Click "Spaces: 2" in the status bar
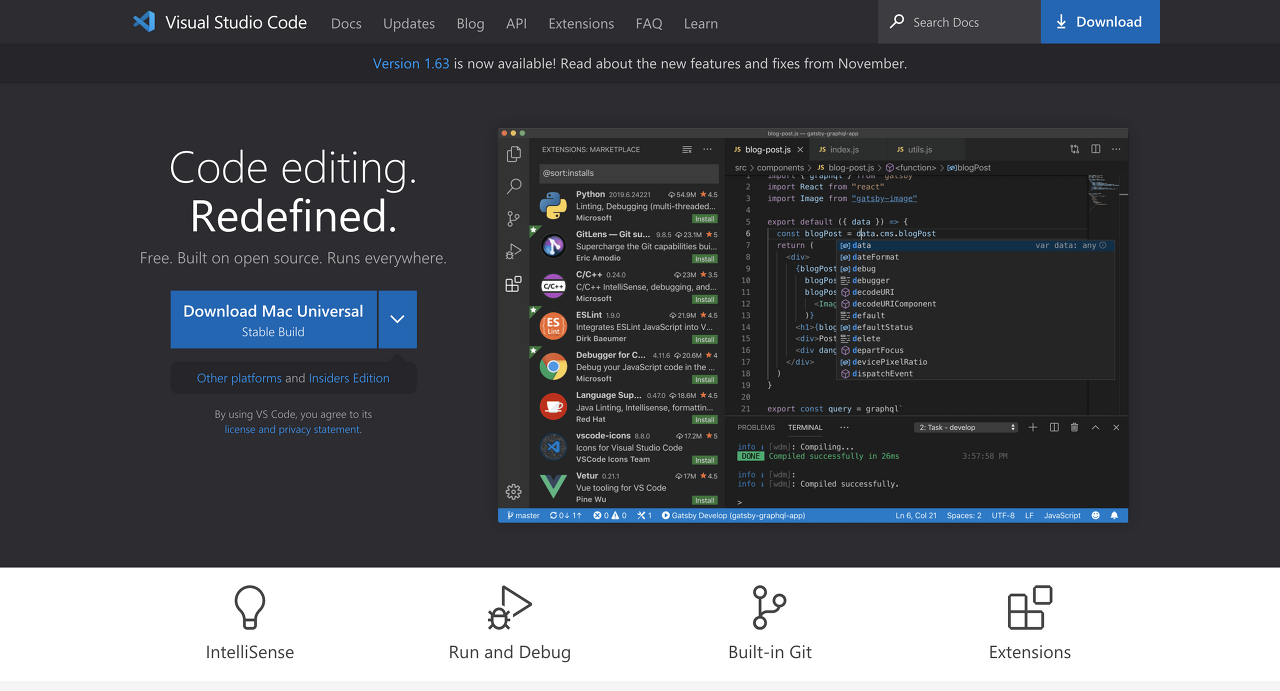1280x691 pixels. tap(964, 515)
